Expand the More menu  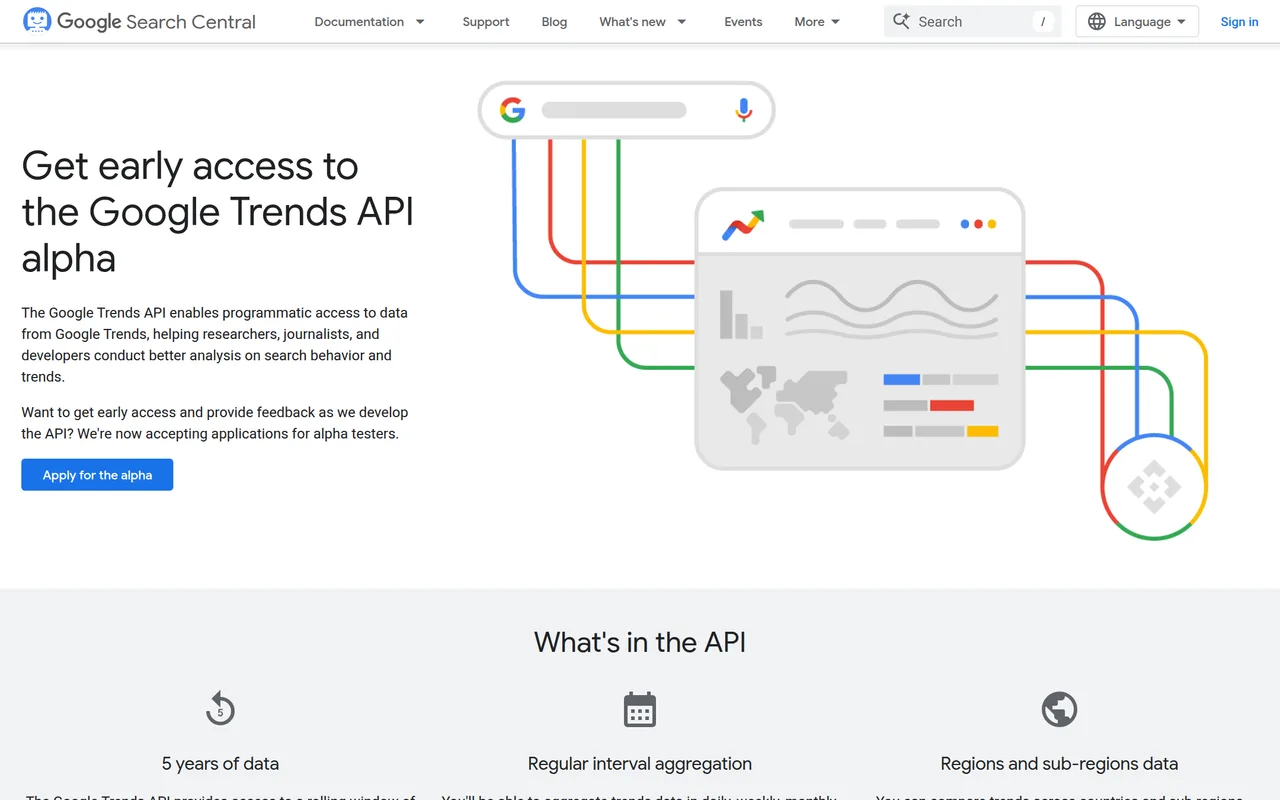click(x=818, y=21)
